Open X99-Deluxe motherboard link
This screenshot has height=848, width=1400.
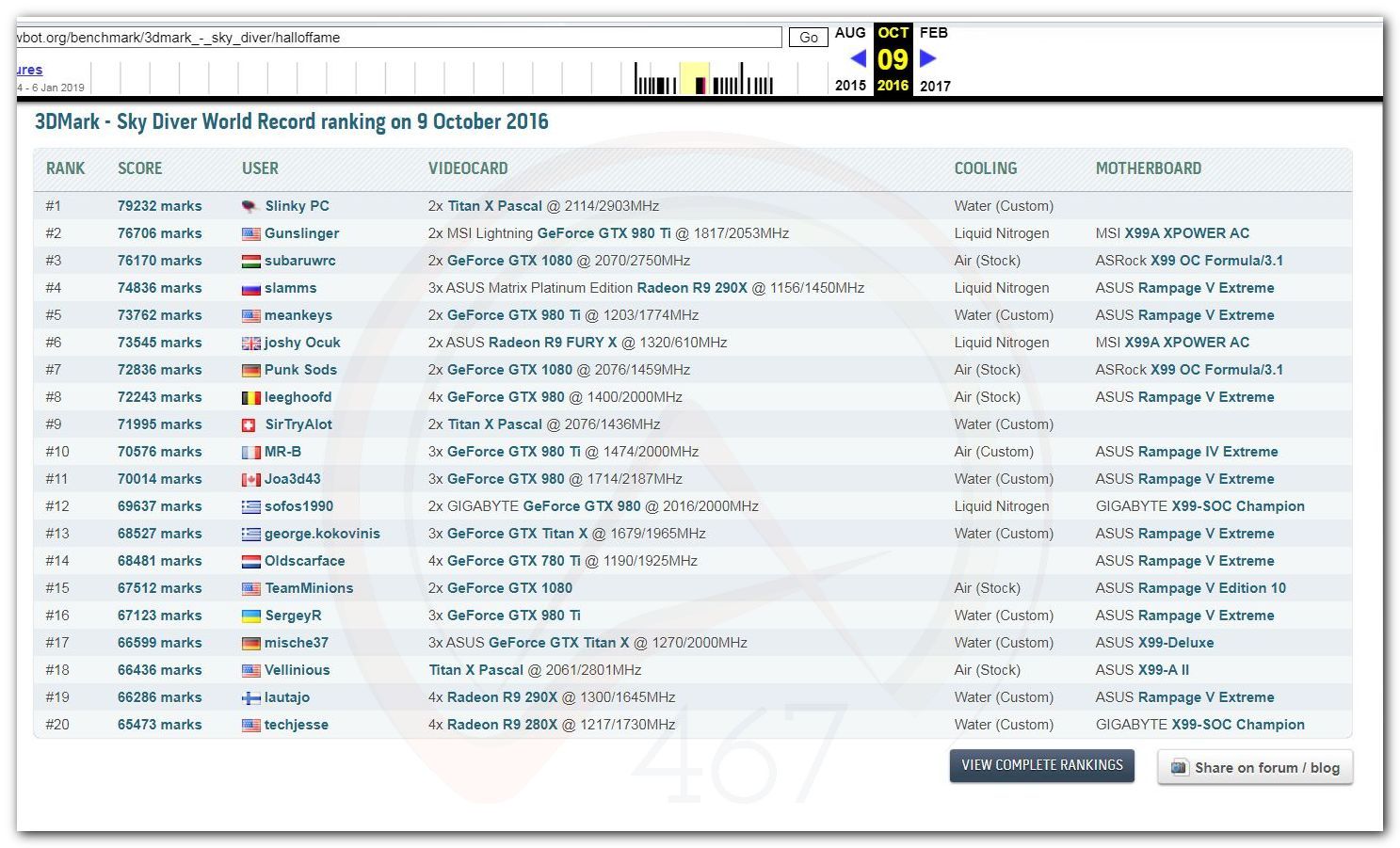(x=1176, y=643)
